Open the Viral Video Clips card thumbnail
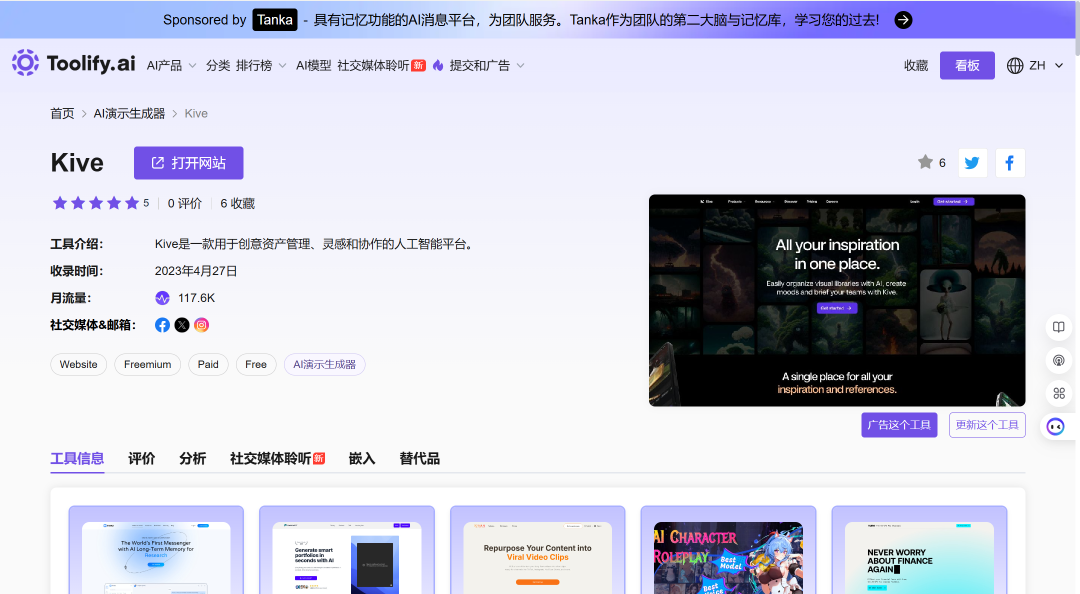 click(537, 557)
